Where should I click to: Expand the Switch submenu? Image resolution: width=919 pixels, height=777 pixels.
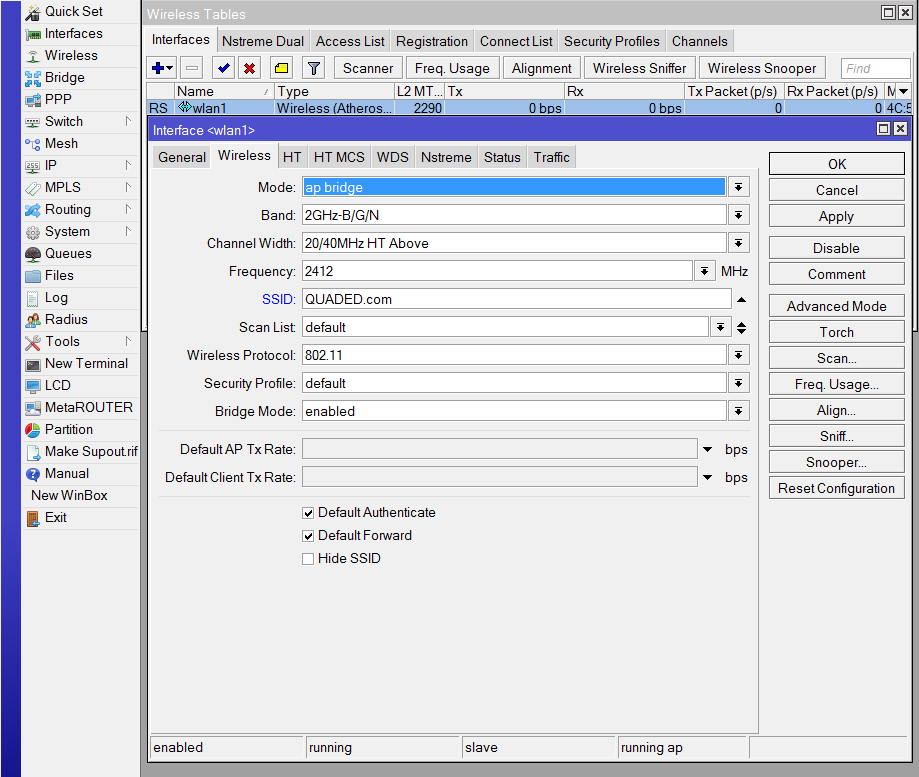[x=128, y=121]
